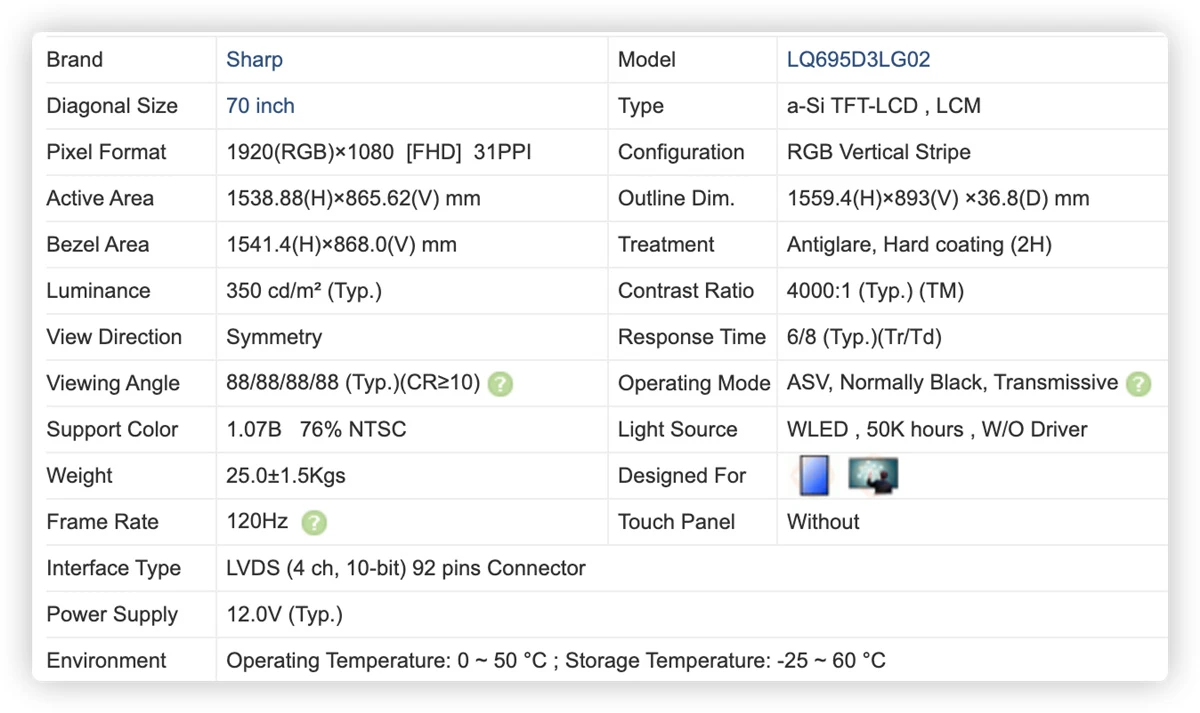This screenshot has width=1200, height=713.
Task: Select the Outline Dim. label
Action: 676,198
